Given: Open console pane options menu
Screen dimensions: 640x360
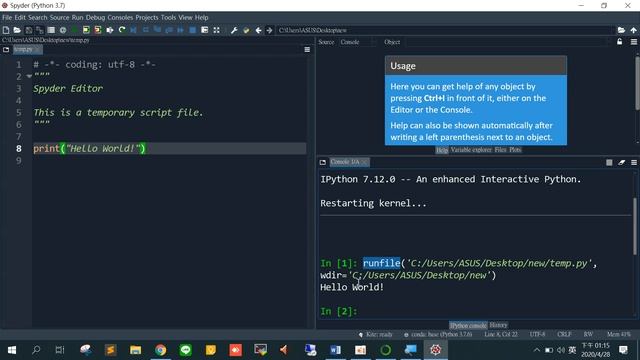Looking at the screenshot, I should click(633, 162).
